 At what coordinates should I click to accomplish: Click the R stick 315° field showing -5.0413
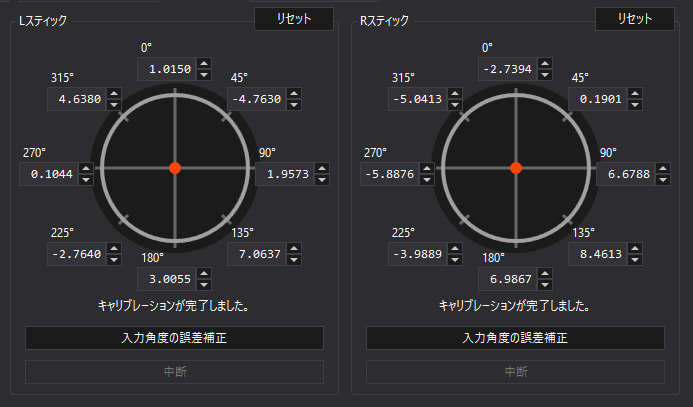[418, 99]
